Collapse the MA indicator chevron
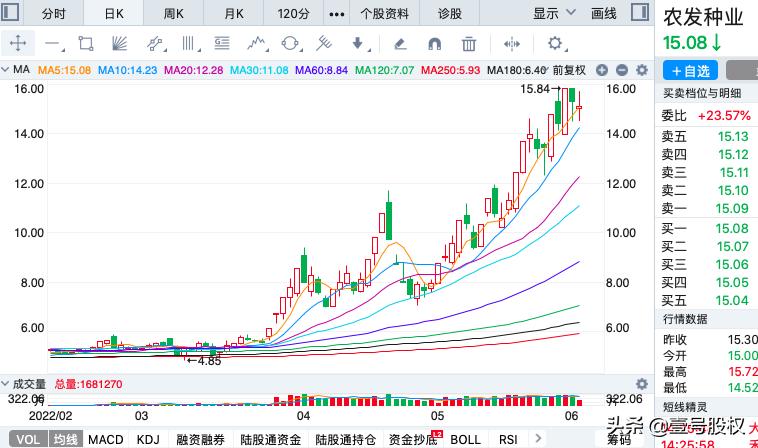This screenshot has height=448, width=758. pos(5,70)
